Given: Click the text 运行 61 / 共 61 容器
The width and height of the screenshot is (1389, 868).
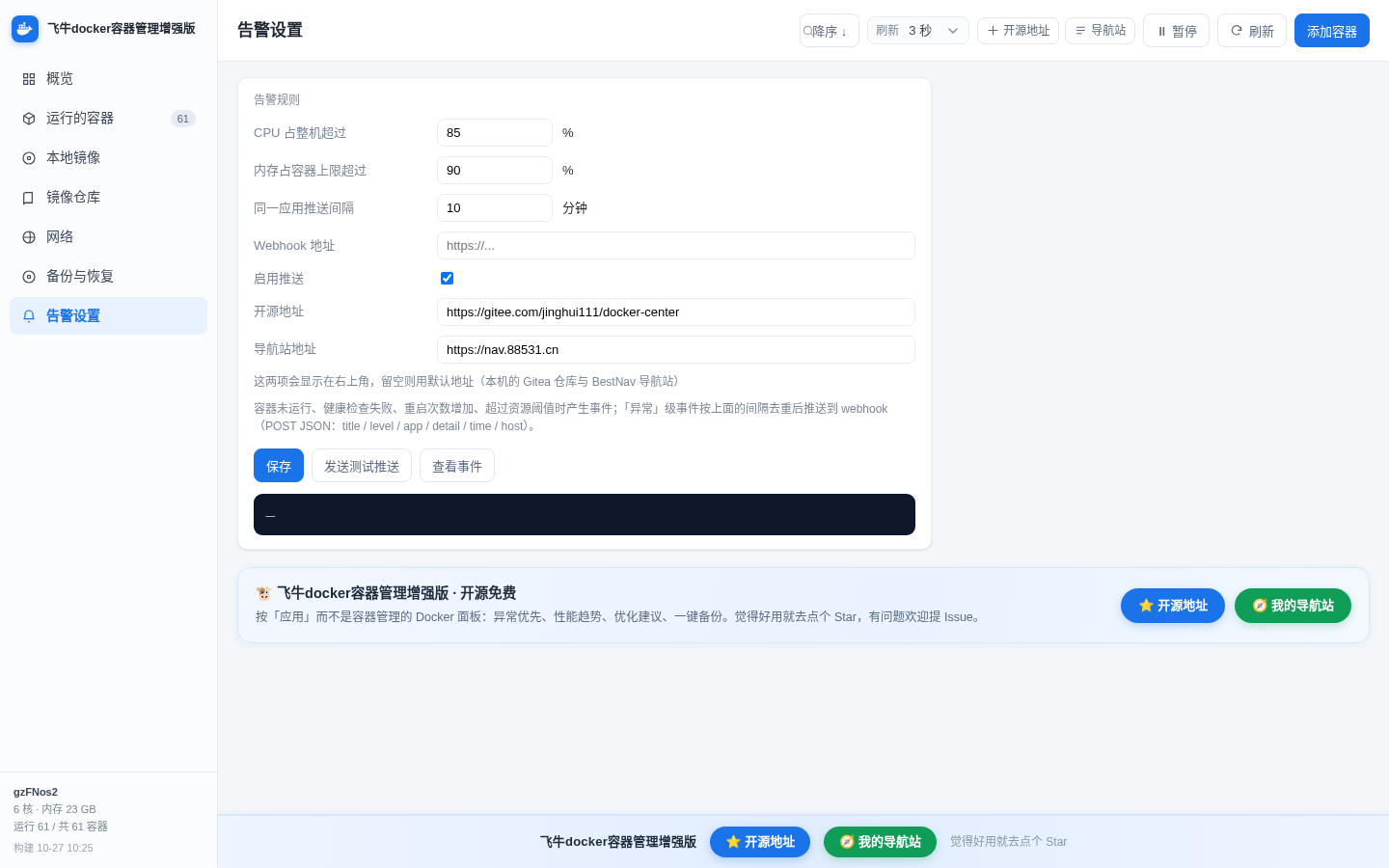Looking at the screenshot, I should click(x=61, y=827).
